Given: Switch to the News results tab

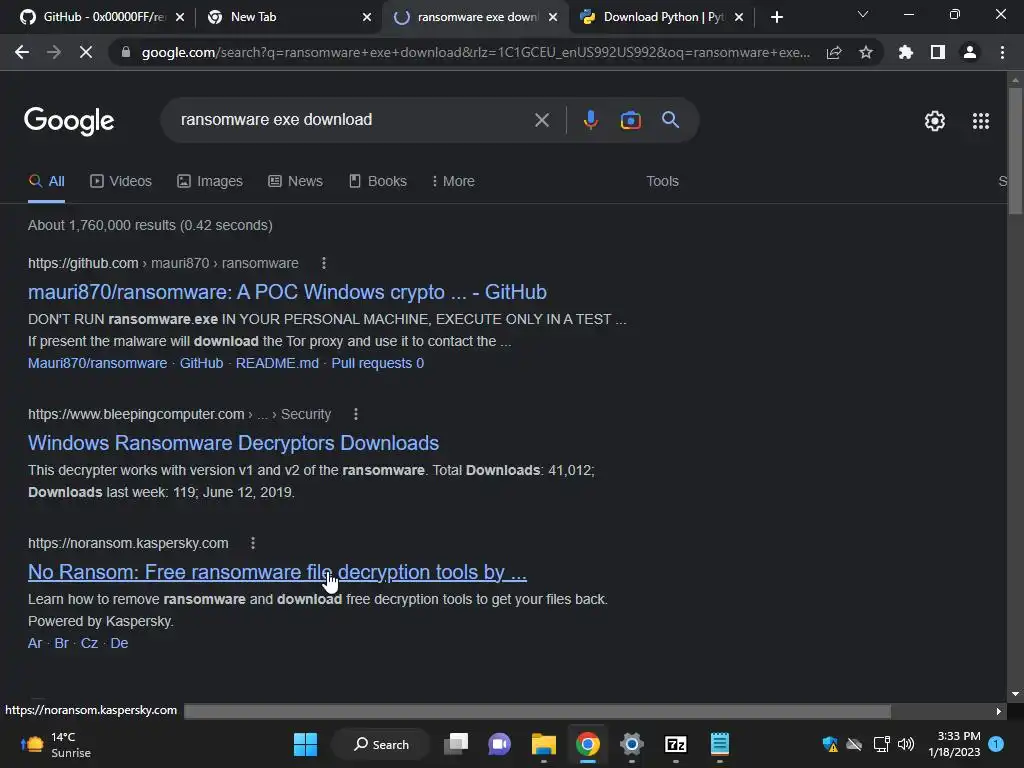Looking at the screenshot, I should (x=295, y=182).
